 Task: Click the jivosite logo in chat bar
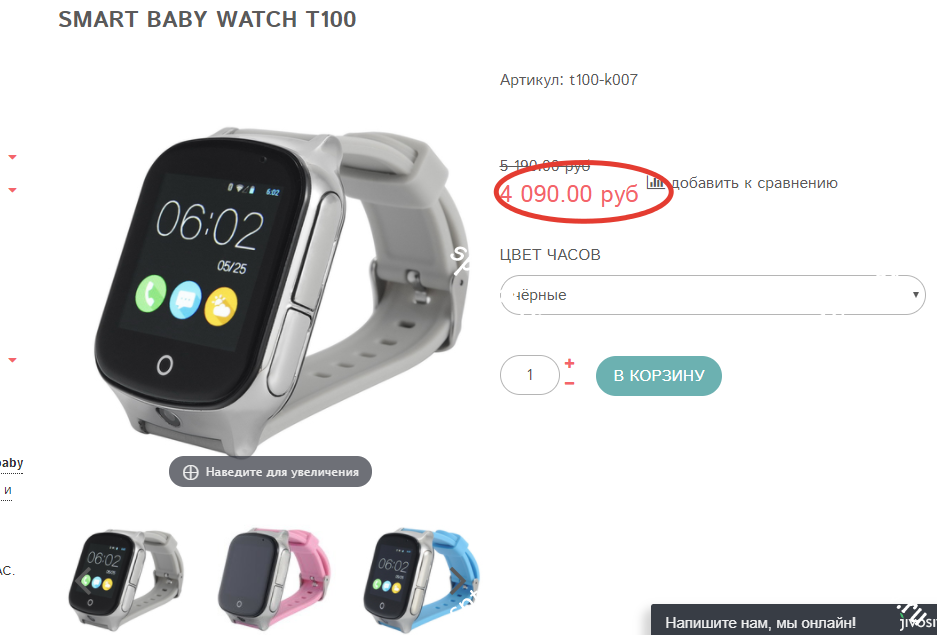tap(918, 621)
